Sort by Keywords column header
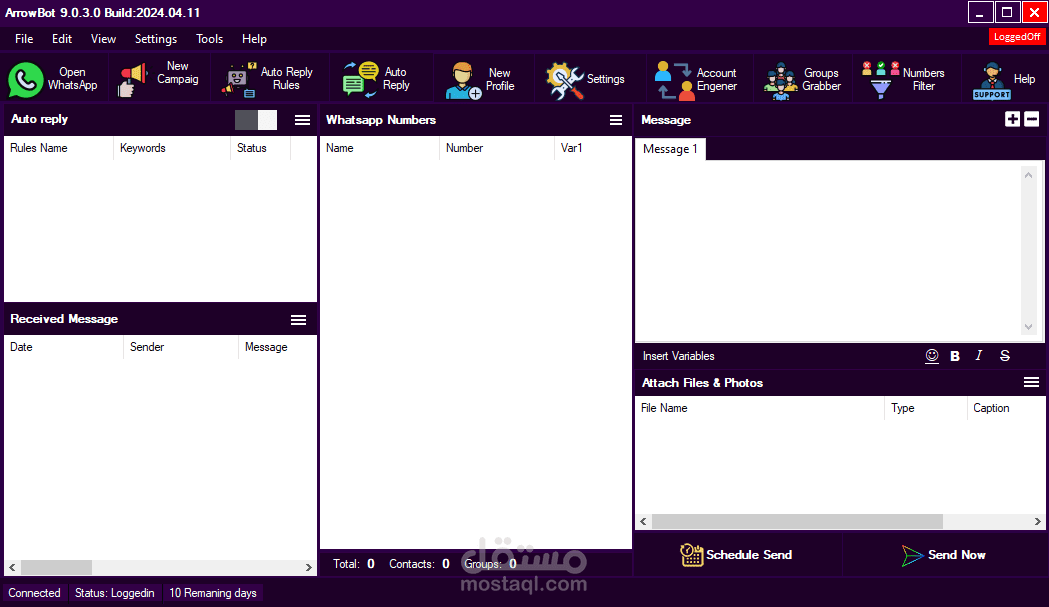1049x607 pixels. 172,148
